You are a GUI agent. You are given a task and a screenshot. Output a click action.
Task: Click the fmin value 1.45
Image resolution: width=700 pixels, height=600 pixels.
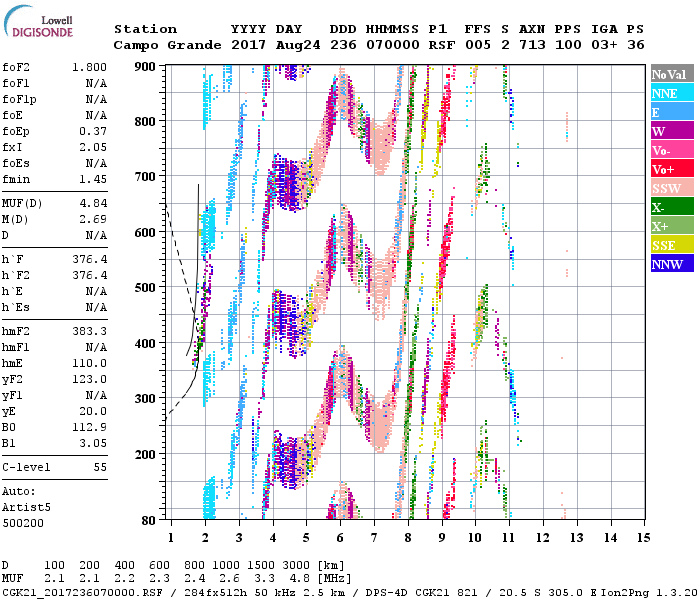click(93, 179)
